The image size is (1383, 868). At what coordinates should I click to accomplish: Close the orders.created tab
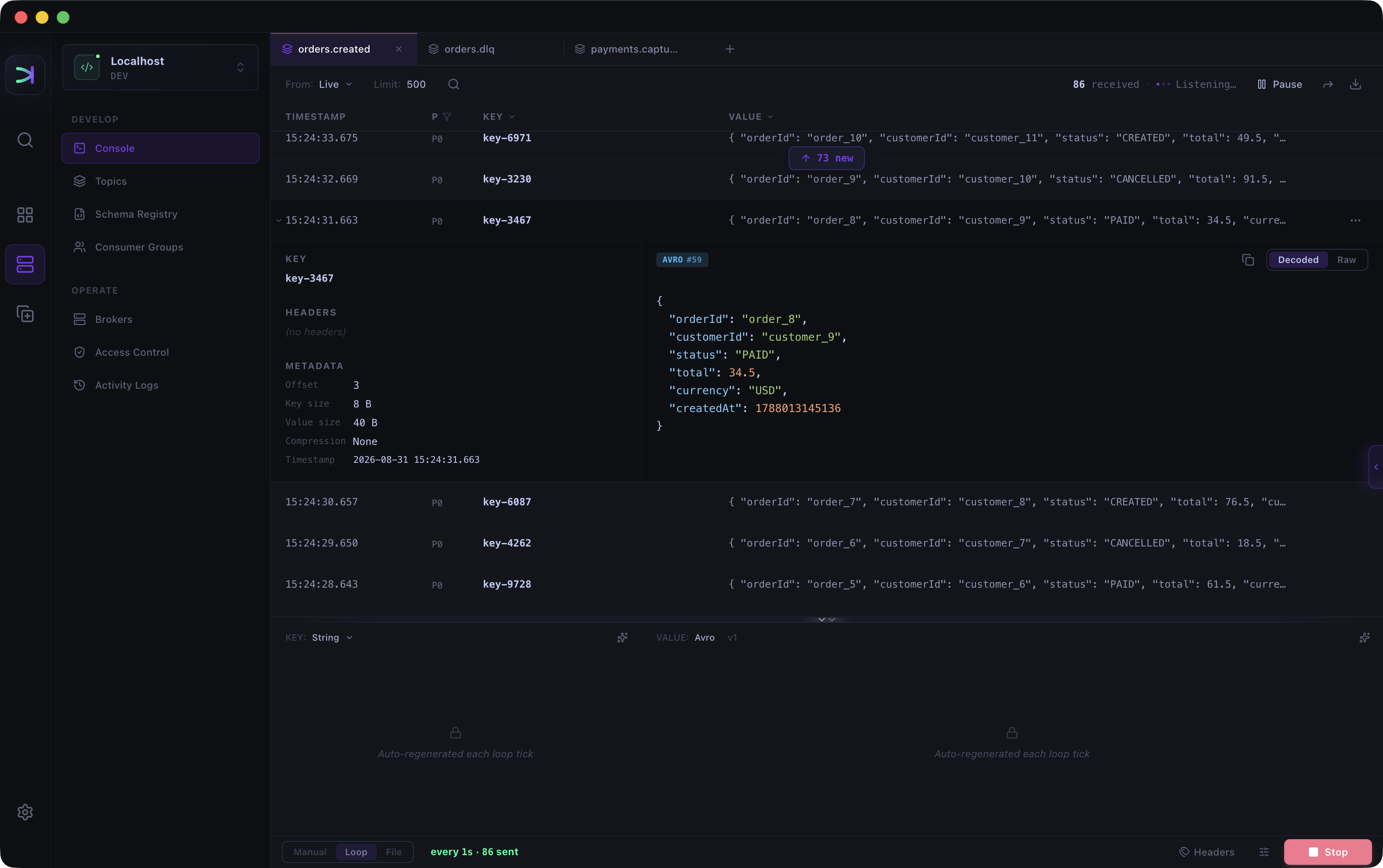coord(398,49)
